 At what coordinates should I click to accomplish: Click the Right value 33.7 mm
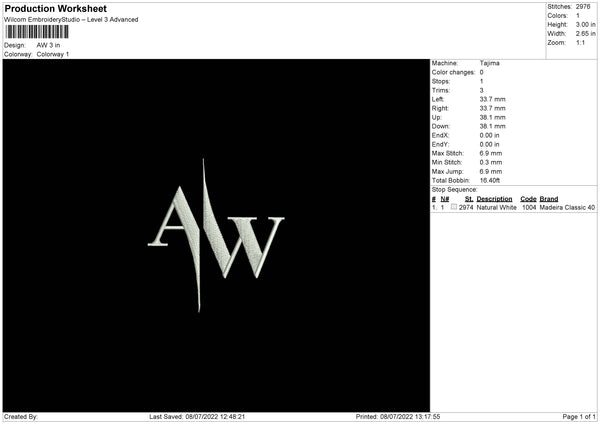(492, 108)
